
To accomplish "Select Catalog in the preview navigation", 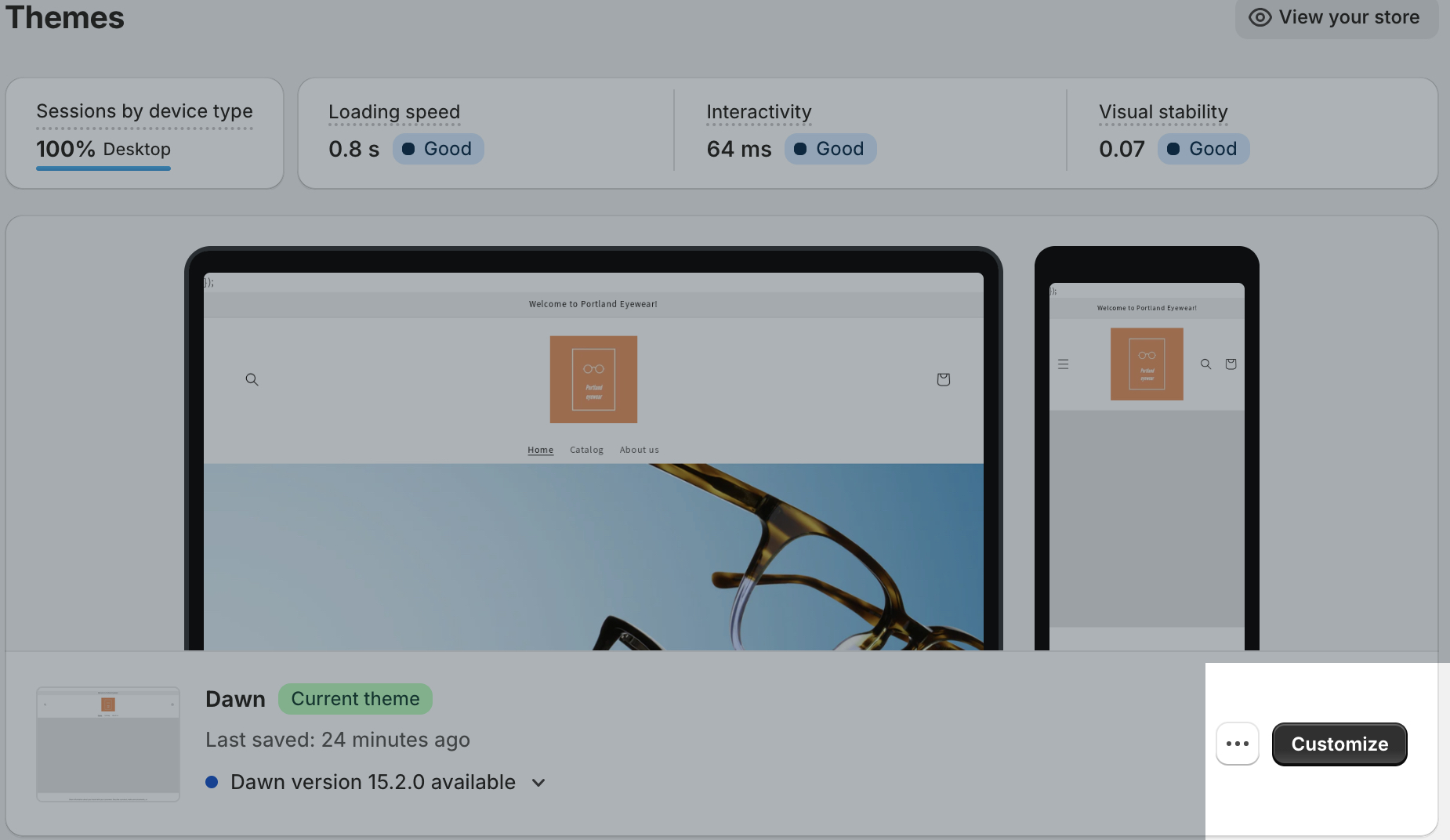I will pyautogui.click(x=586, y=449).
